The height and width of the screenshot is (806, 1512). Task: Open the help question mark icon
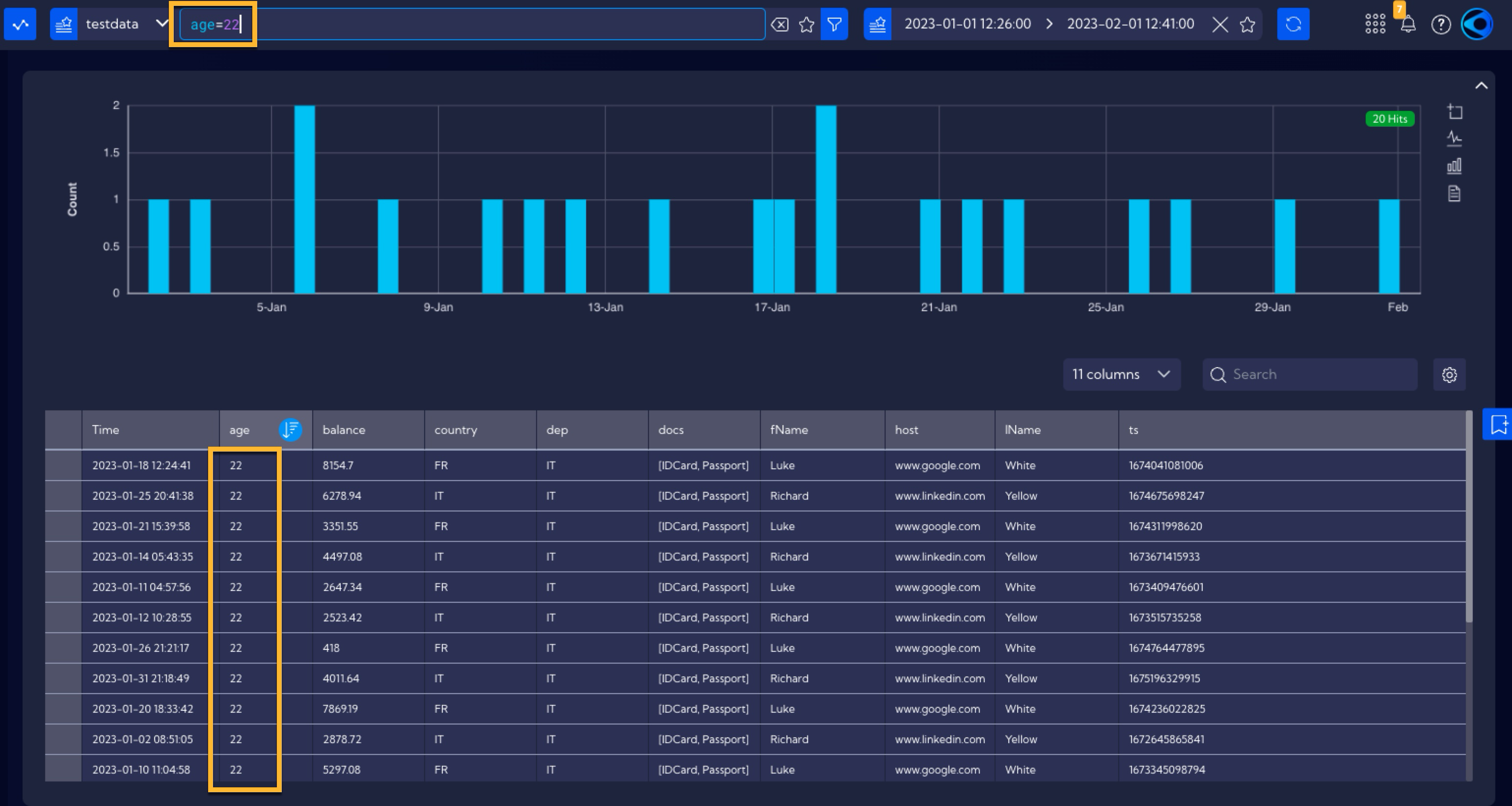1441,25
